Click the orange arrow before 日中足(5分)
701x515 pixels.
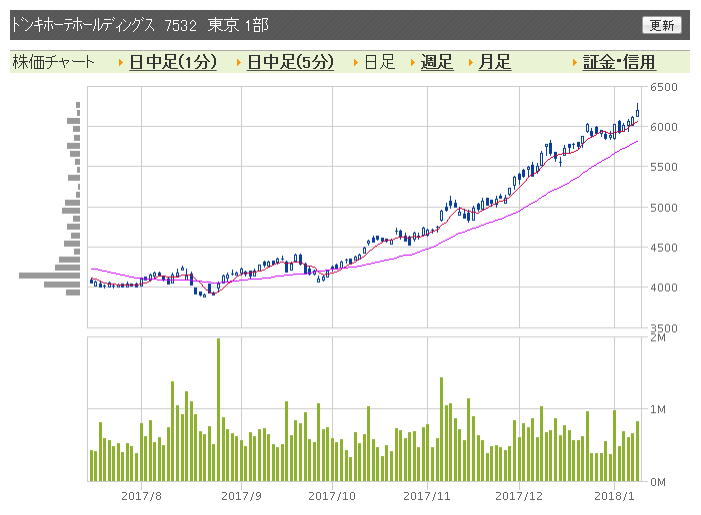pos(239,63)
